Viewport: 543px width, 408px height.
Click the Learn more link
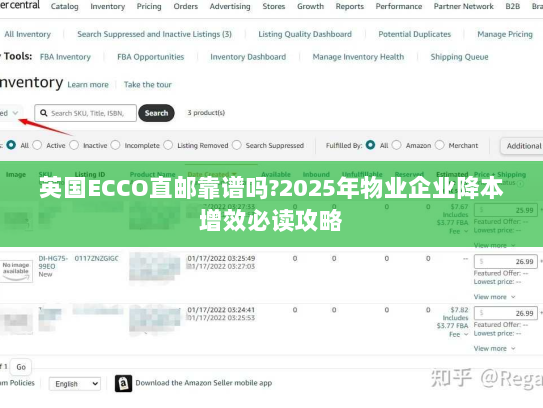[x=88, y=85]
